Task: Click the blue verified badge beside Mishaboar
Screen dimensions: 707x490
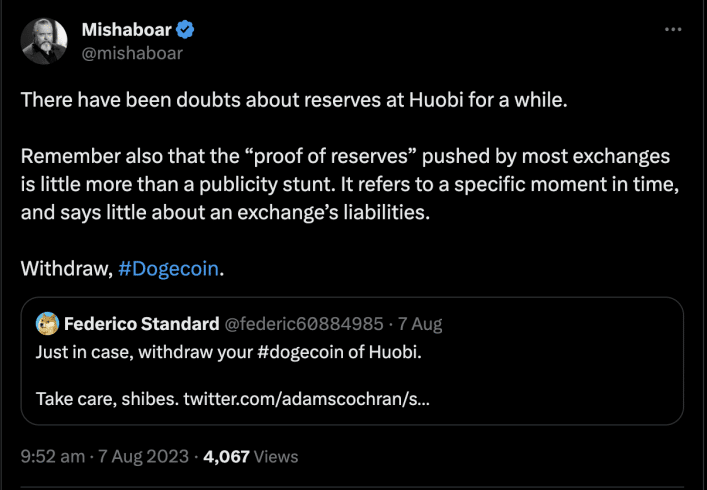Action: coord(184,30)
